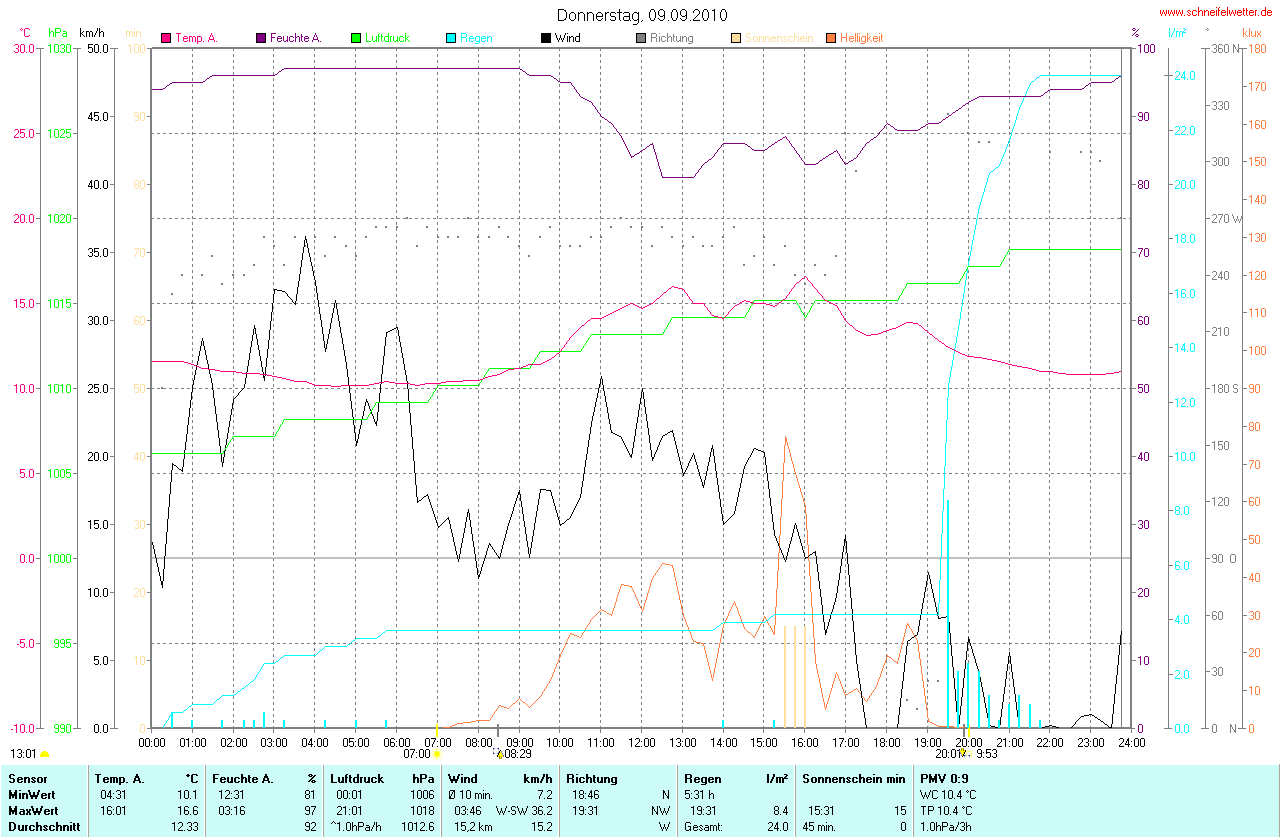The image size is (1280, 837).
Task: Click the green Luftdruck legend swatch
Action: (x=356, y=38)
